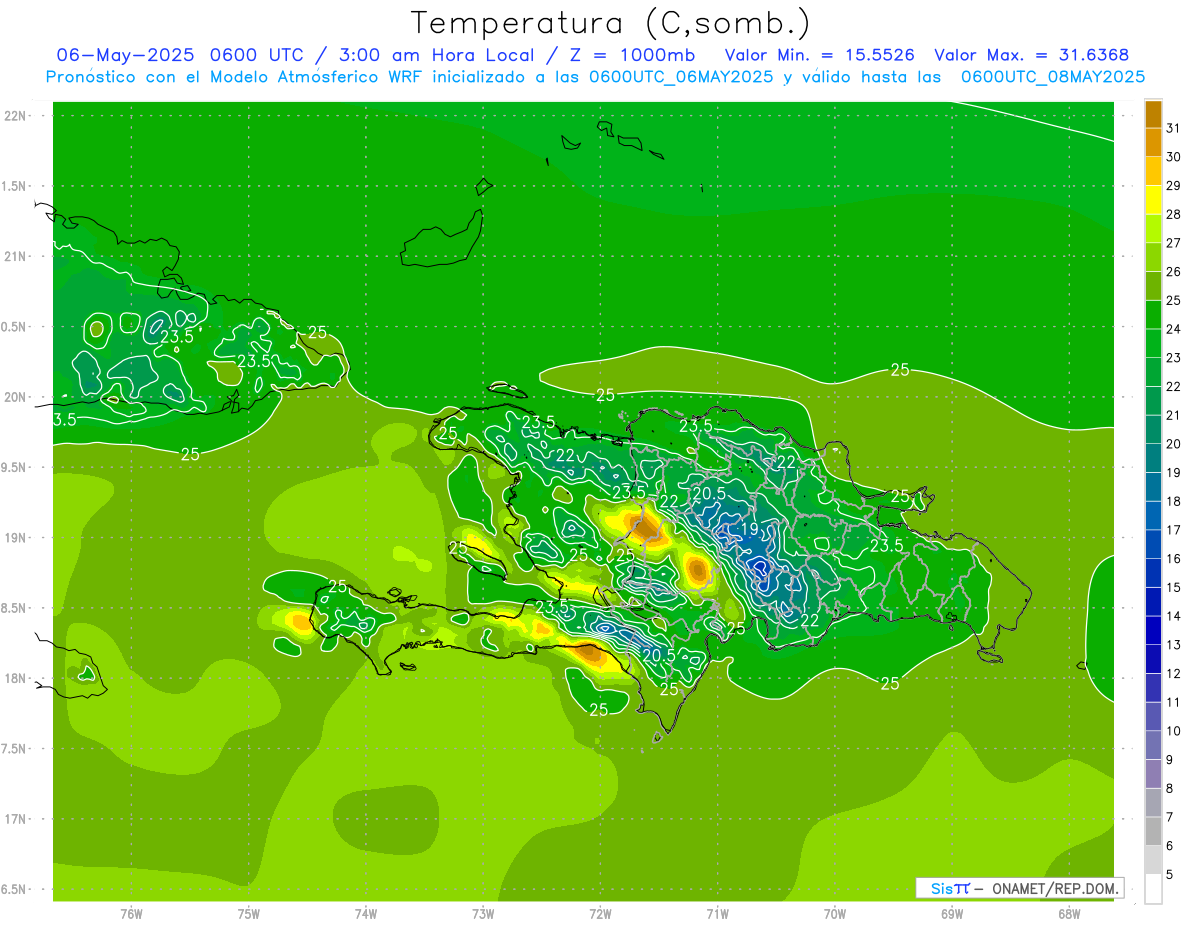Click the 69W longitude axis label
The image size is (1200, 927).
pyautogui.click(x=952, y=913)
